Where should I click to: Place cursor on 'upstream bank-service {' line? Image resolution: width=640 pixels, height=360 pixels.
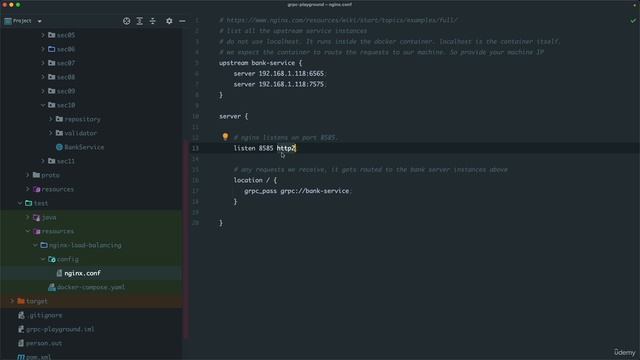pos(260,63)
